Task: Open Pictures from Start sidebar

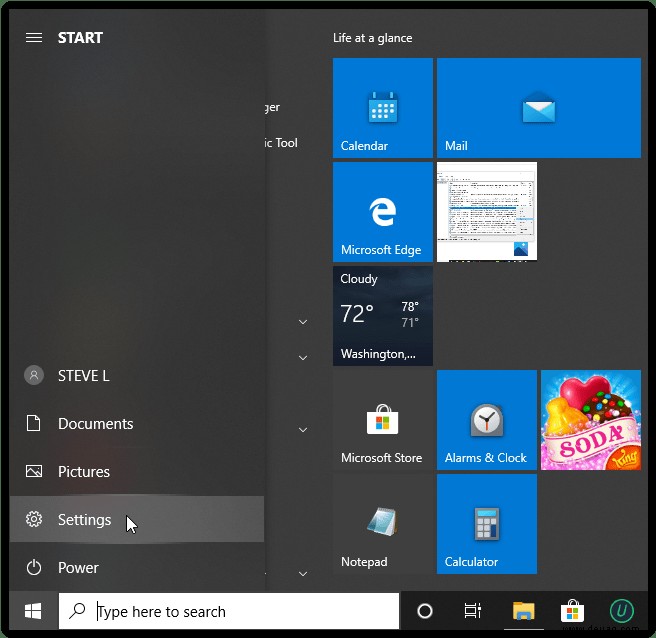Action: click(x=136, y=471)
